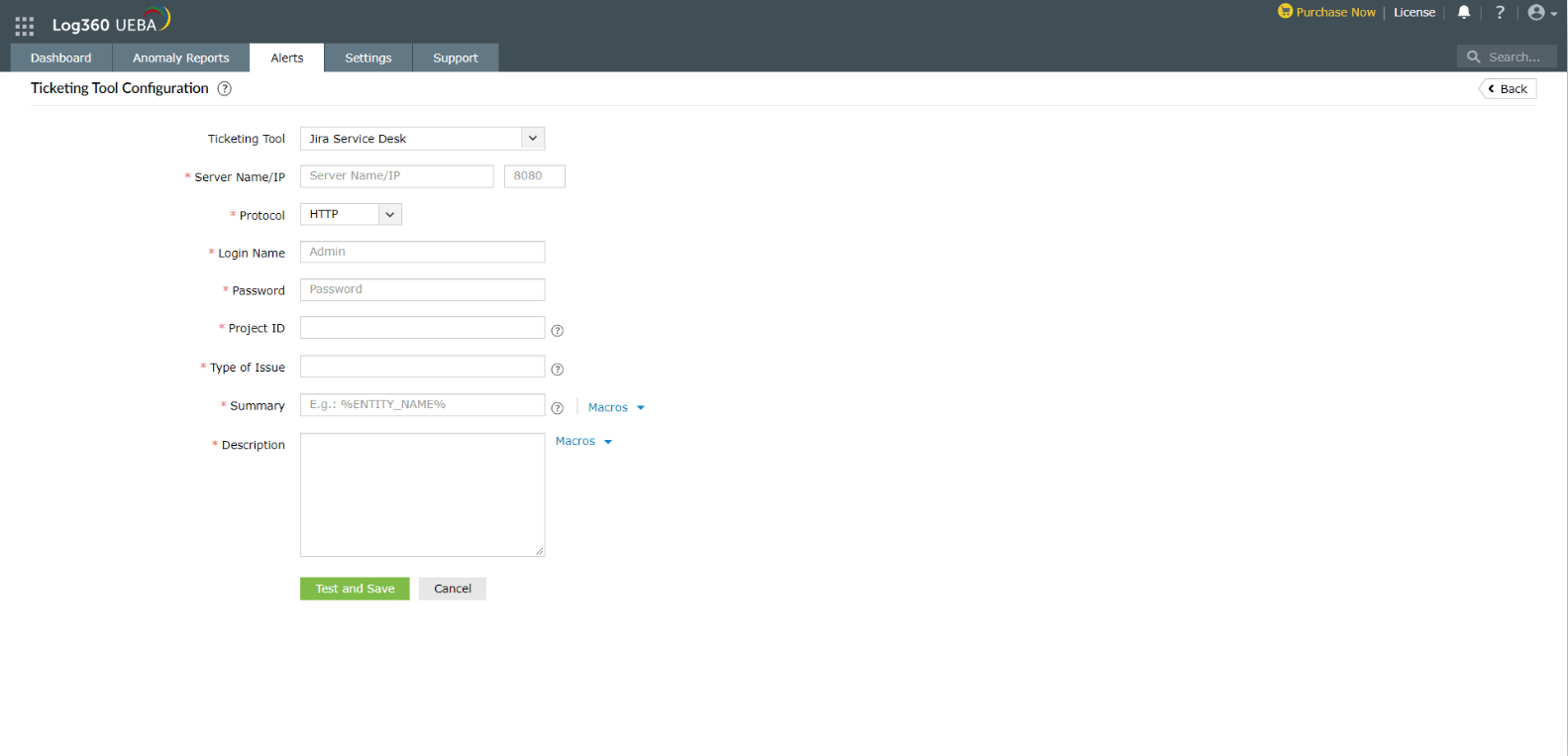1568x756 pixels.
Task: Open the Settings tab
Action: coord(368,57)
